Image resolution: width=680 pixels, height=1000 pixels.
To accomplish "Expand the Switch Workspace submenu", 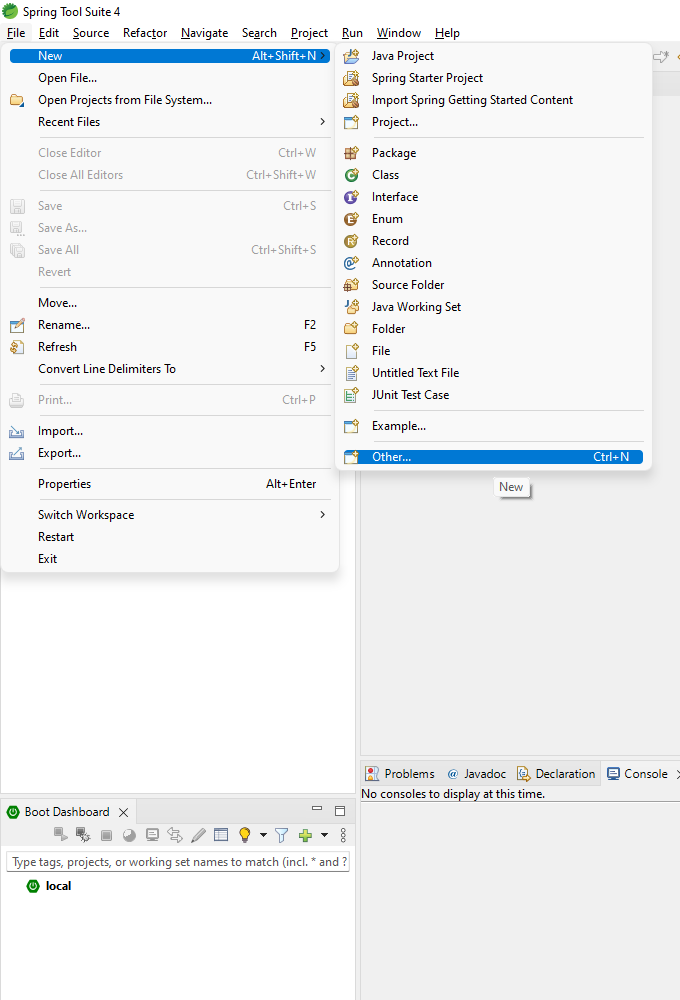I will (x=322, y=515).
